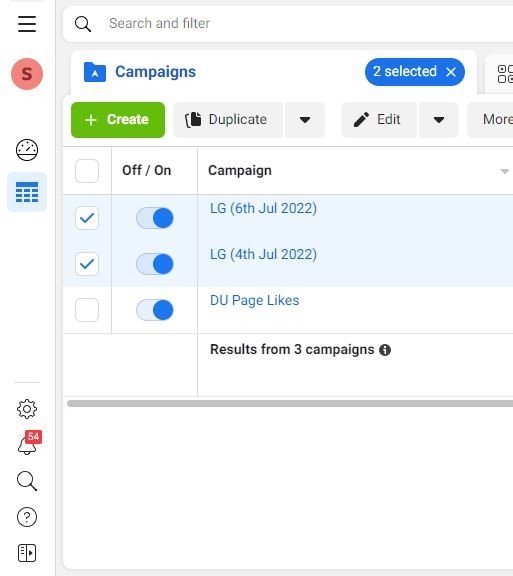Click the S account avatar
513x576 pixels.
click(27, 74)
